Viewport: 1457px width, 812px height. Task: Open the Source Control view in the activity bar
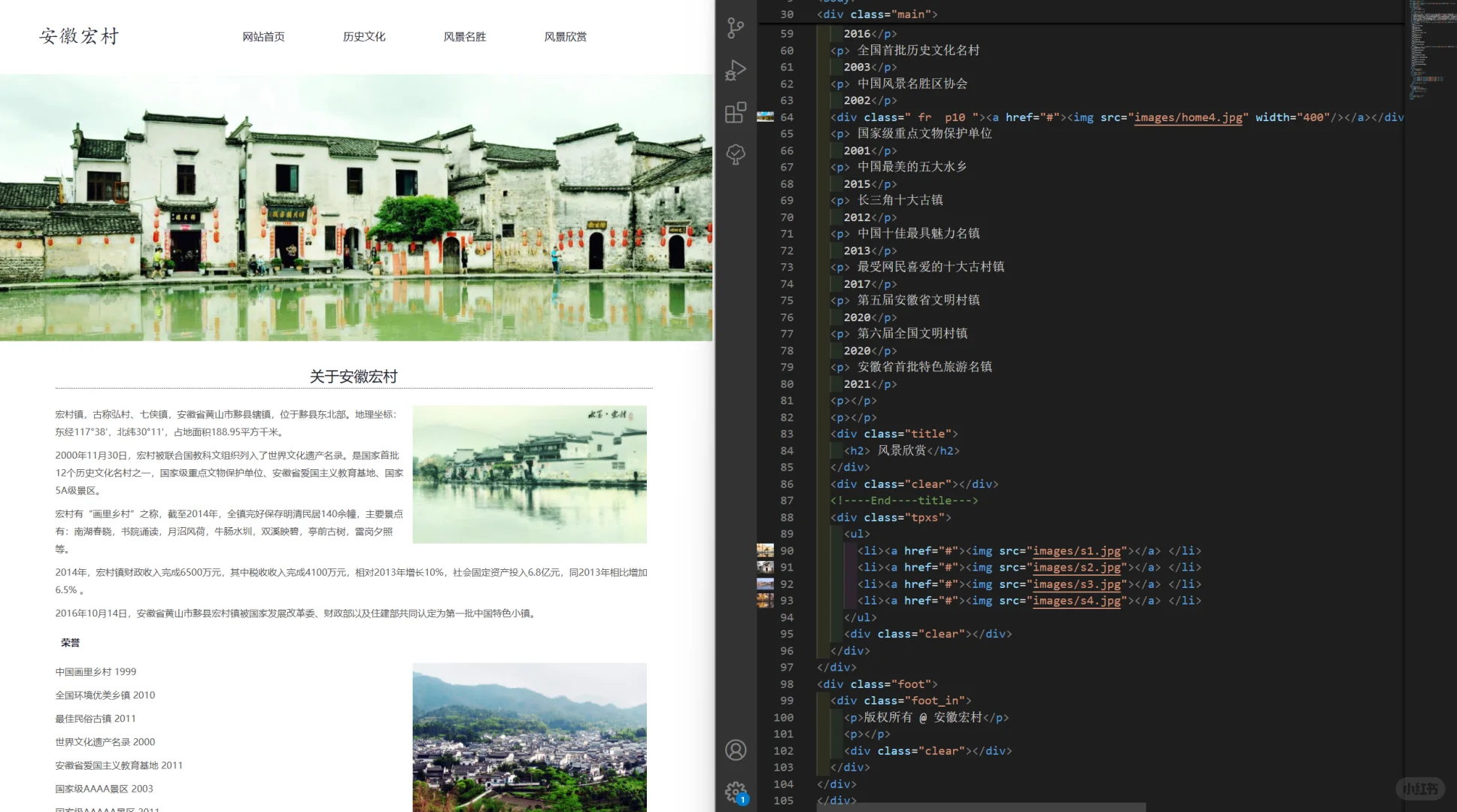[735, 28]
